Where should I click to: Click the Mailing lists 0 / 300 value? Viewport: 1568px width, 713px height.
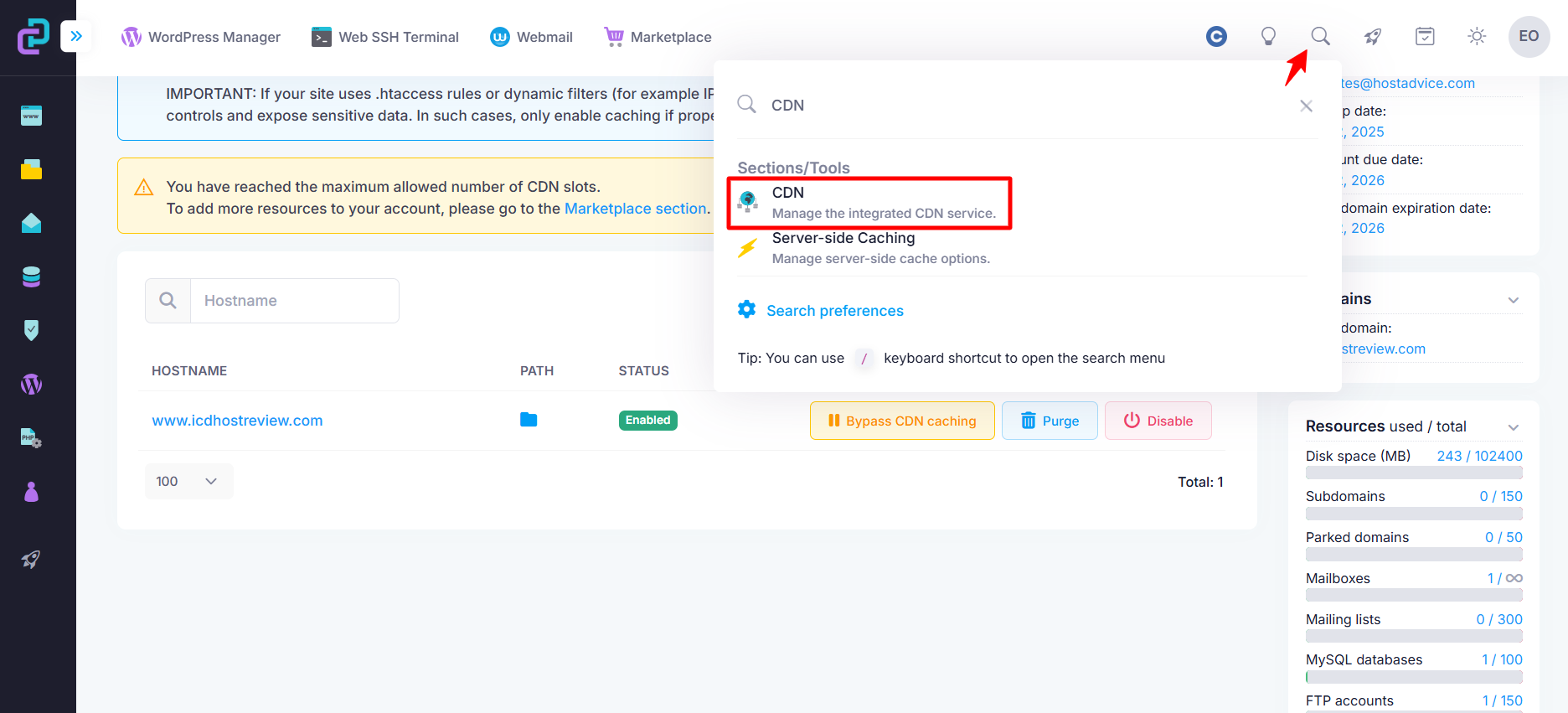(1499, 620)
